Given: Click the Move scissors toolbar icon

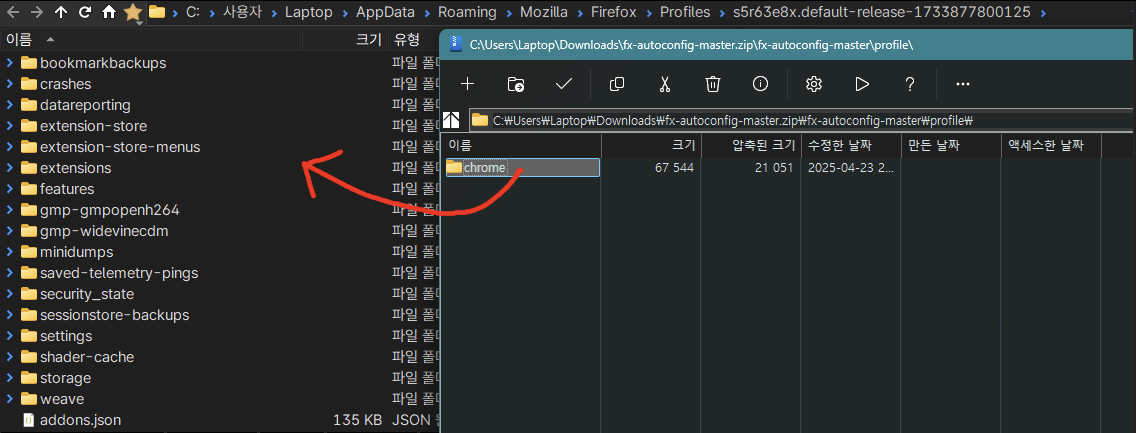Looking at the screenshot, I should pos(664,84).
